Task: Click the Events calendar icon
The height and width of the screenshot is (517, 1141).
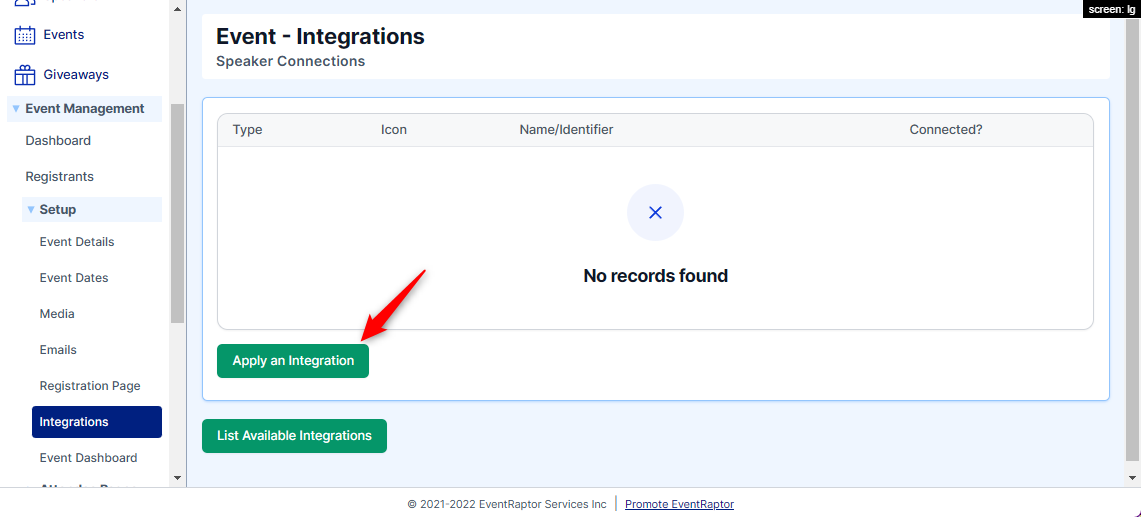Action: click(24, 35)
